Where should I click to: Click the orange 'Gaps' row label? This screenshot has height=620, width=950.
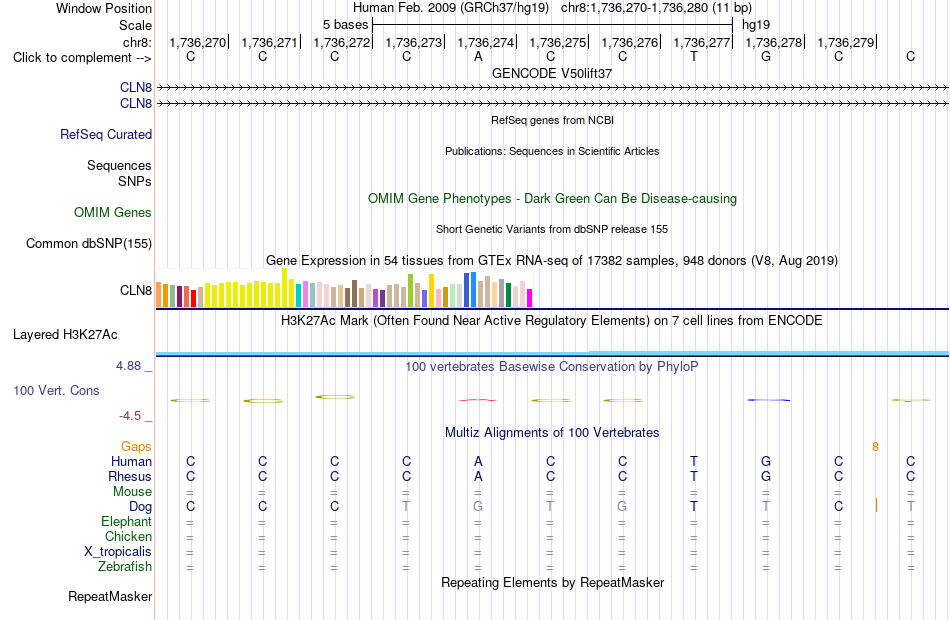point(136,447)
